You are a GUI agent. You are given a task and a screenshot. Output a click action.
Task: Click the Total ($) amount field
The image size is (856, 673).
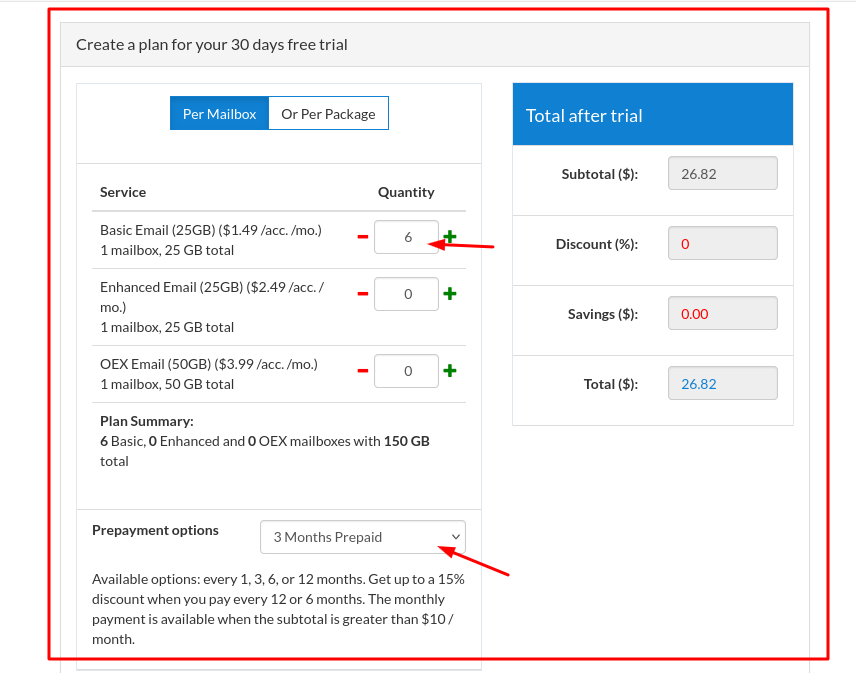722,383
